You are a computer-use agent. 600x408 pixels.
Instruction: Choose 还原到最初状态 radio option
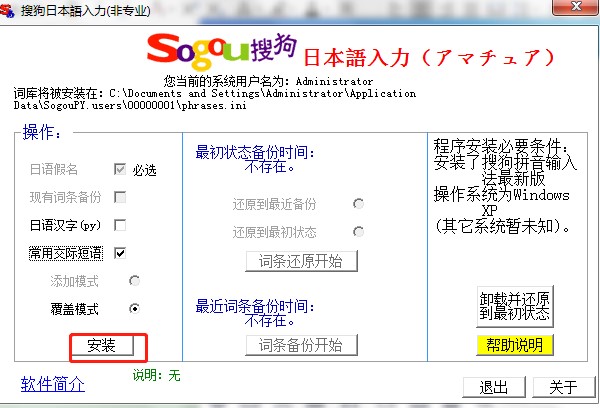tap(358, 232)
